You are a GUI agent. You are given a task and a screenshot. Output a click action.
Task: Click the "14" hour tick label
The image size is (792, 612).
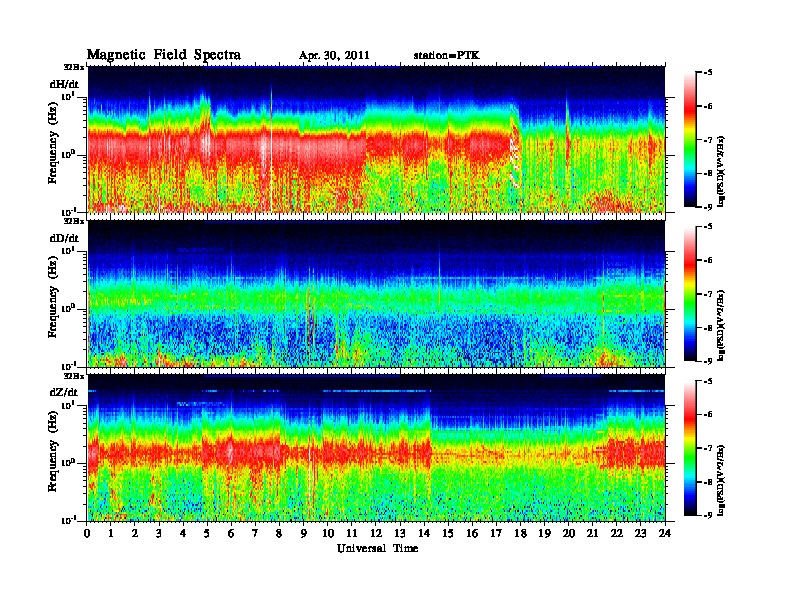click(424, 534)
